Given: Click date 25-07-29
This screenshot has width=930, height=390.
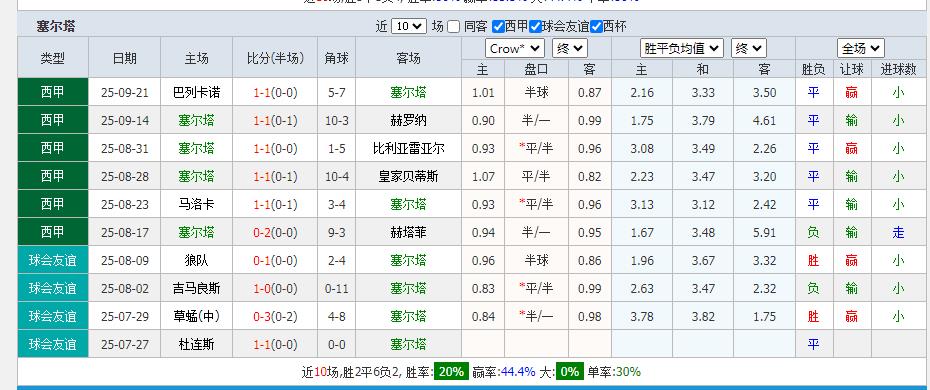Looking at the screenshot, I should pos(125,316).
